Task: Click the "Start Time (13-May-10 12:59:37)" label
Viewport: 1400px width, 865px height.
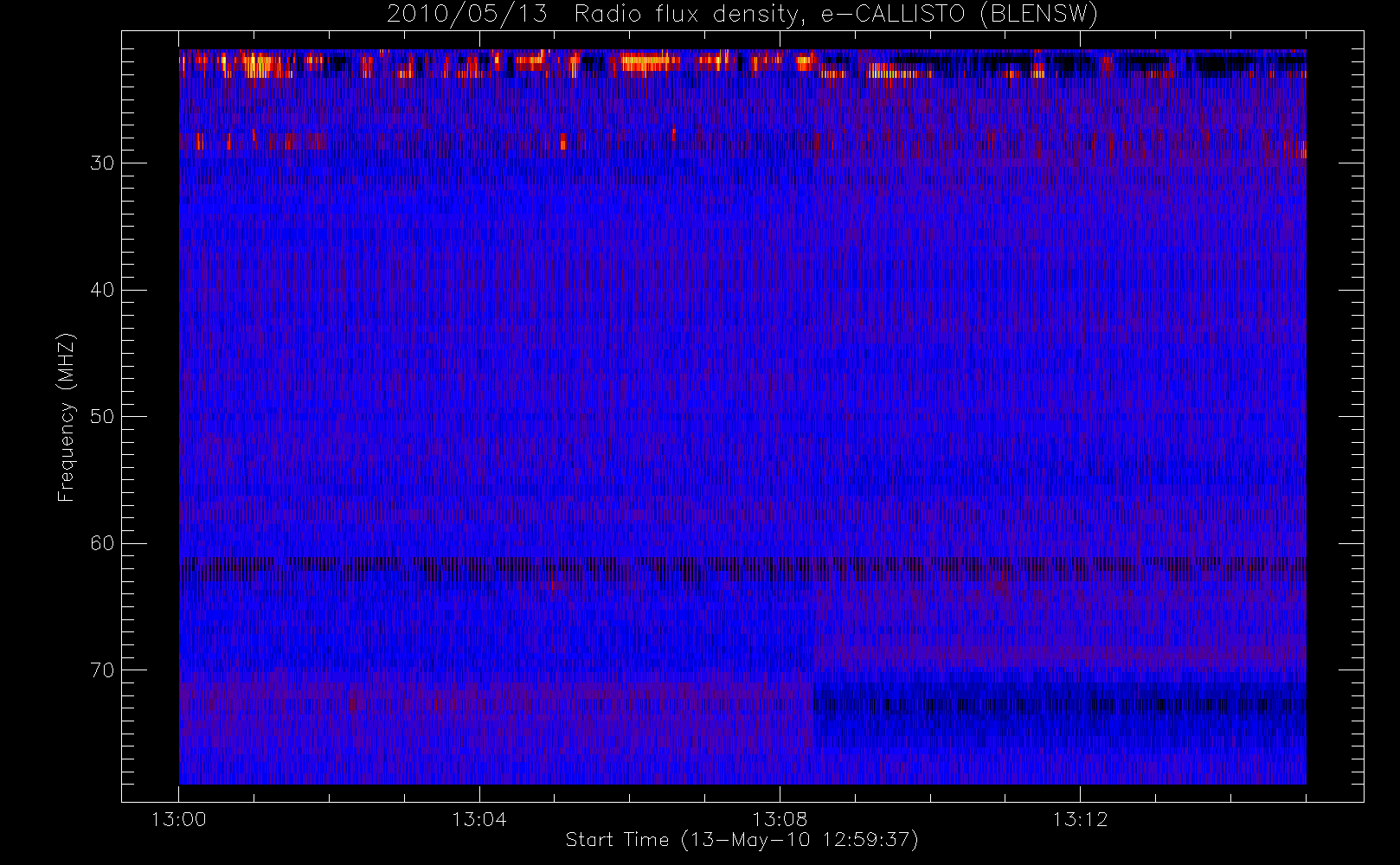Action: click(742, 840)
